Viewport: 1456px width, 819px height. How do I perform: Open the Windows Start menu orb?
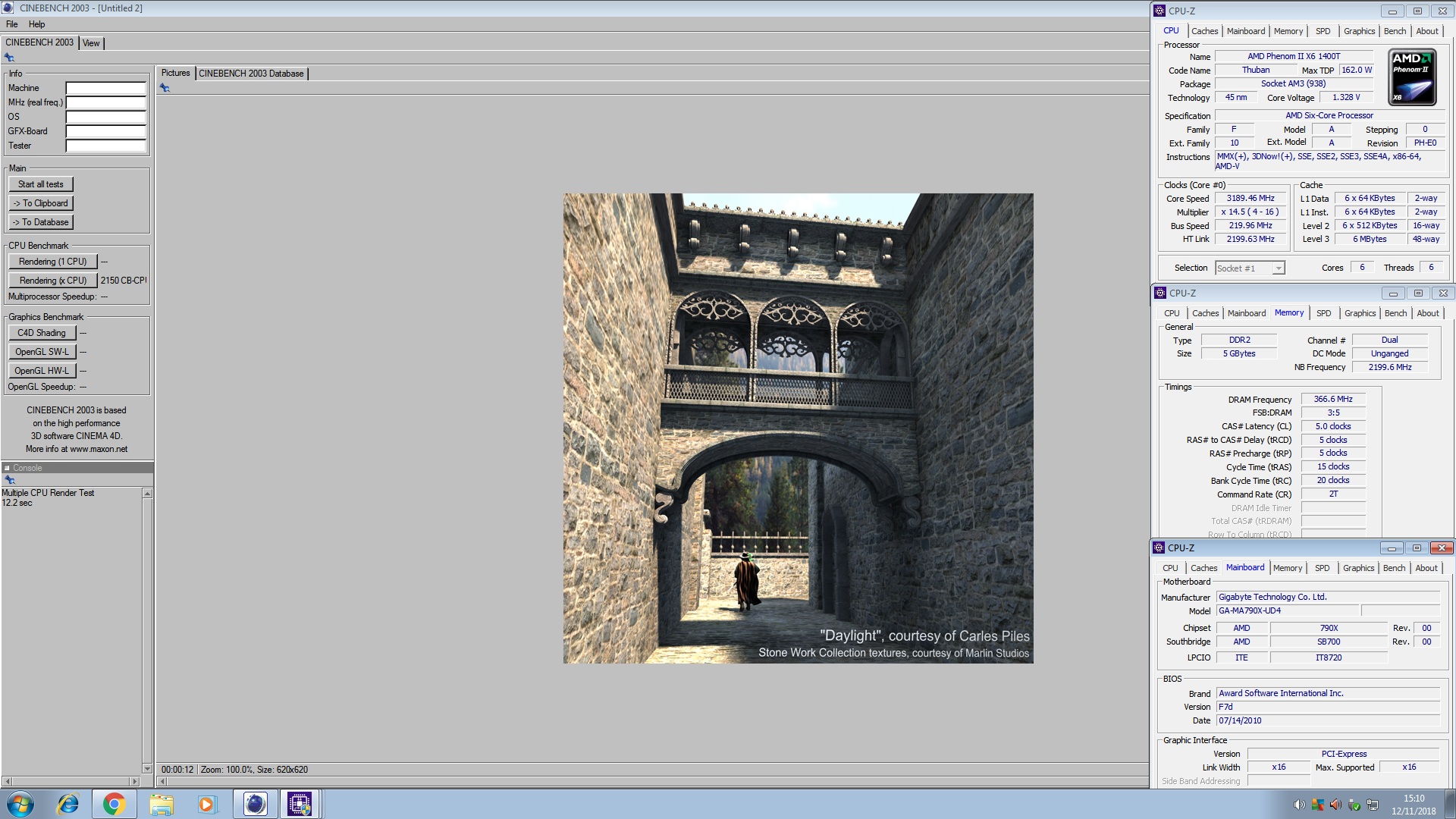pyautogui.click(x=20, y=804)
